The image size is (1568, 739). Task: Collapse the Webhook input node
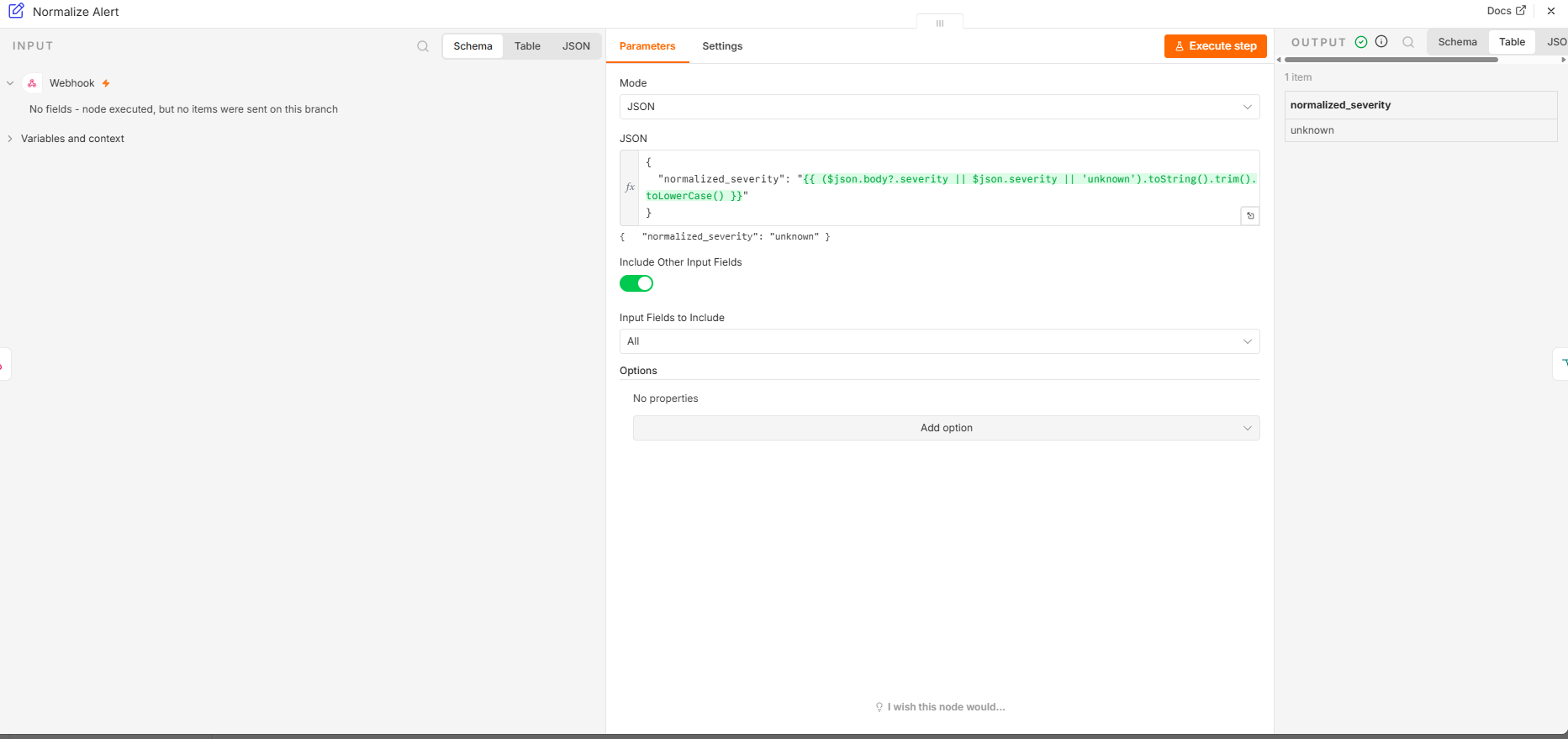[10, 83]
